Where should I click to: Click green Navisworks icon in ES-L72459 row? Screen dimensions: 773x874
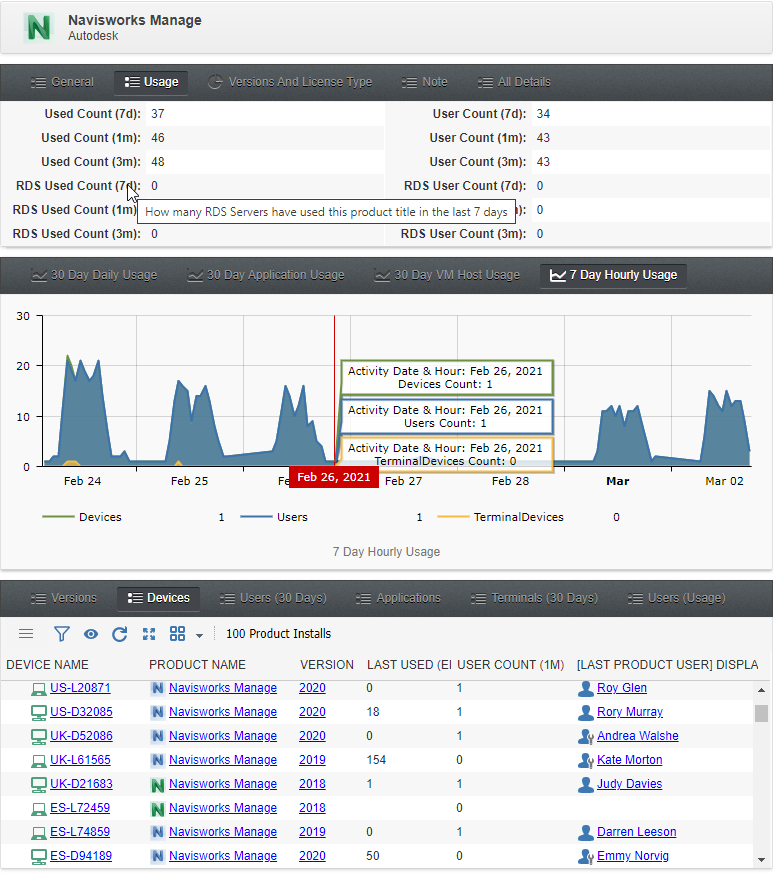[158, 809]
